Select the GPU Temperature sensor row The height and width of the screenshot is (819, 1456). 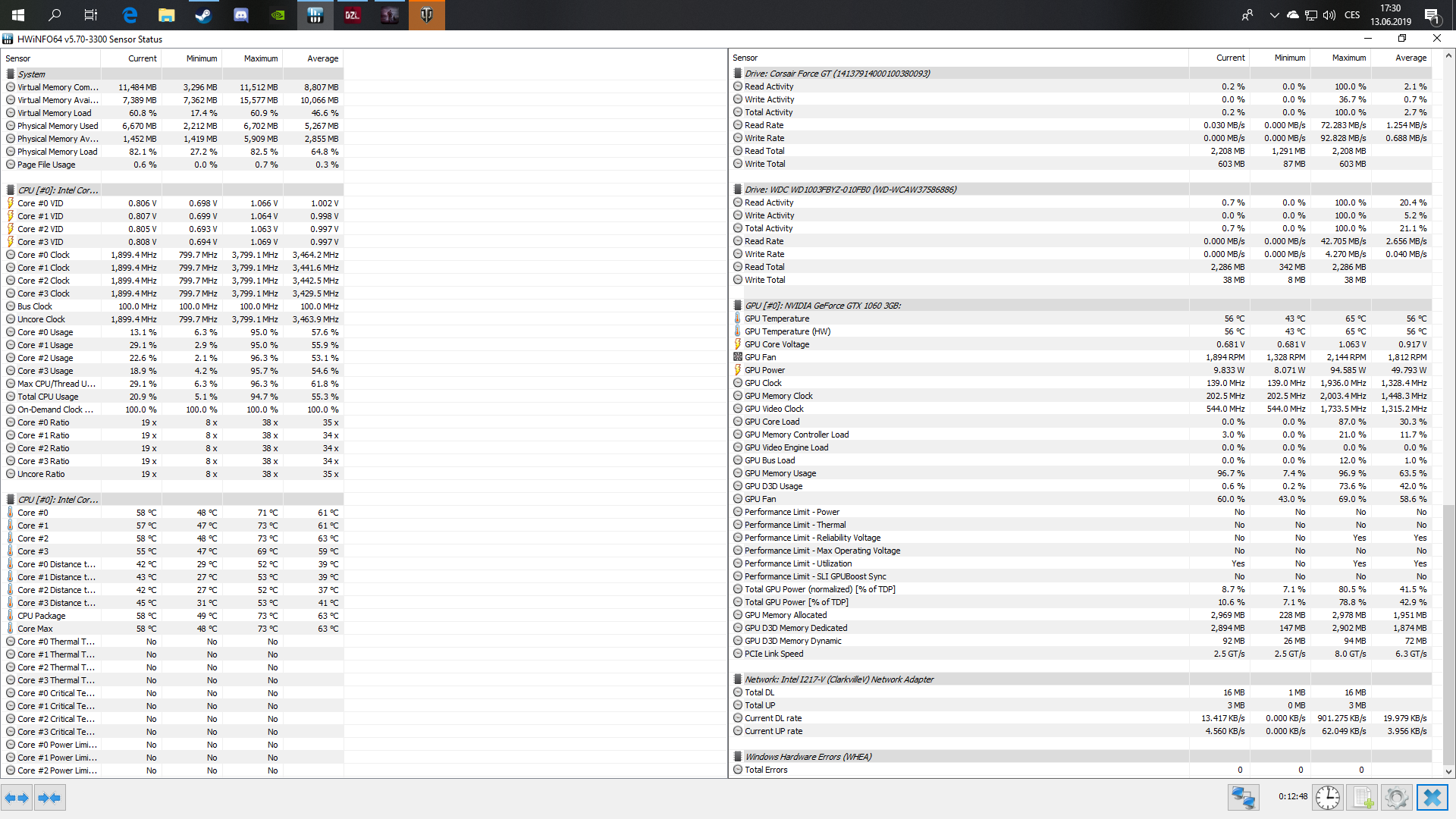777,318
